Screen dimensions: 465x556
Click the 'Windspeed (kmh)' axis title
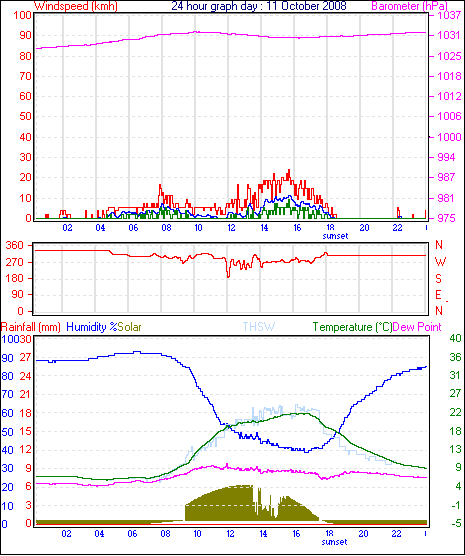tap(76, 6)
